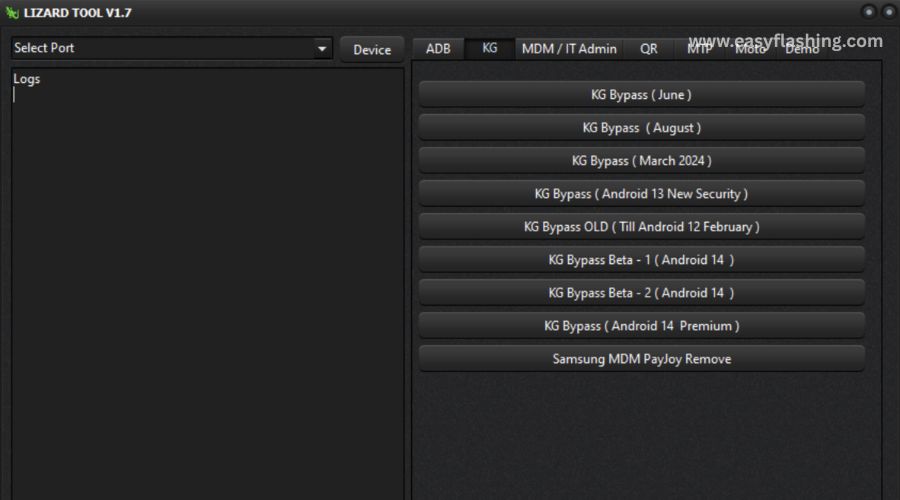Viewport: 900px width, 500px height.
Task: Run KG Bypass Android 14 Premium
Action: pyautogui.click(x=642, y=325)
